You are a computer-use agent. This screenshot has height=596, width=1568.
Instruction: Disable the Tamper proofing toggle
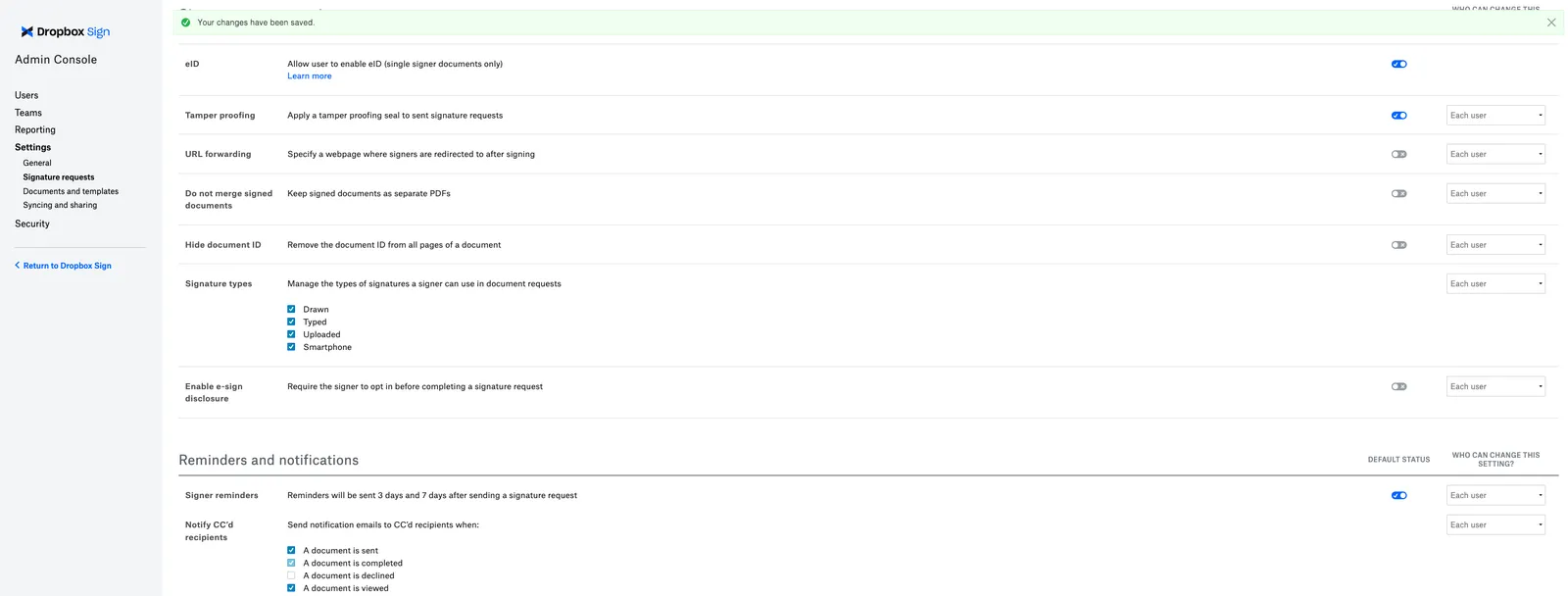tap(1398, 116)
